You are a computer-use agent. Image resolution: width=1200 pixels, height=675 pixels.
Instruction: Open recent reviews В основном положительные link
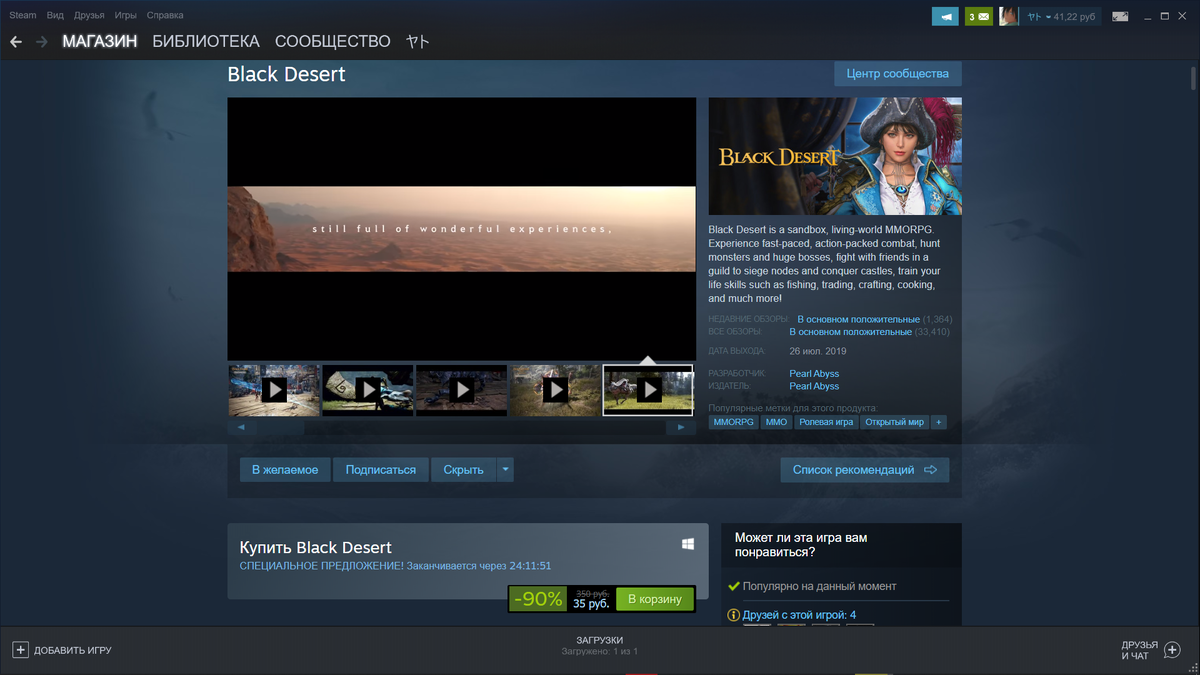[x=858, y=319]
